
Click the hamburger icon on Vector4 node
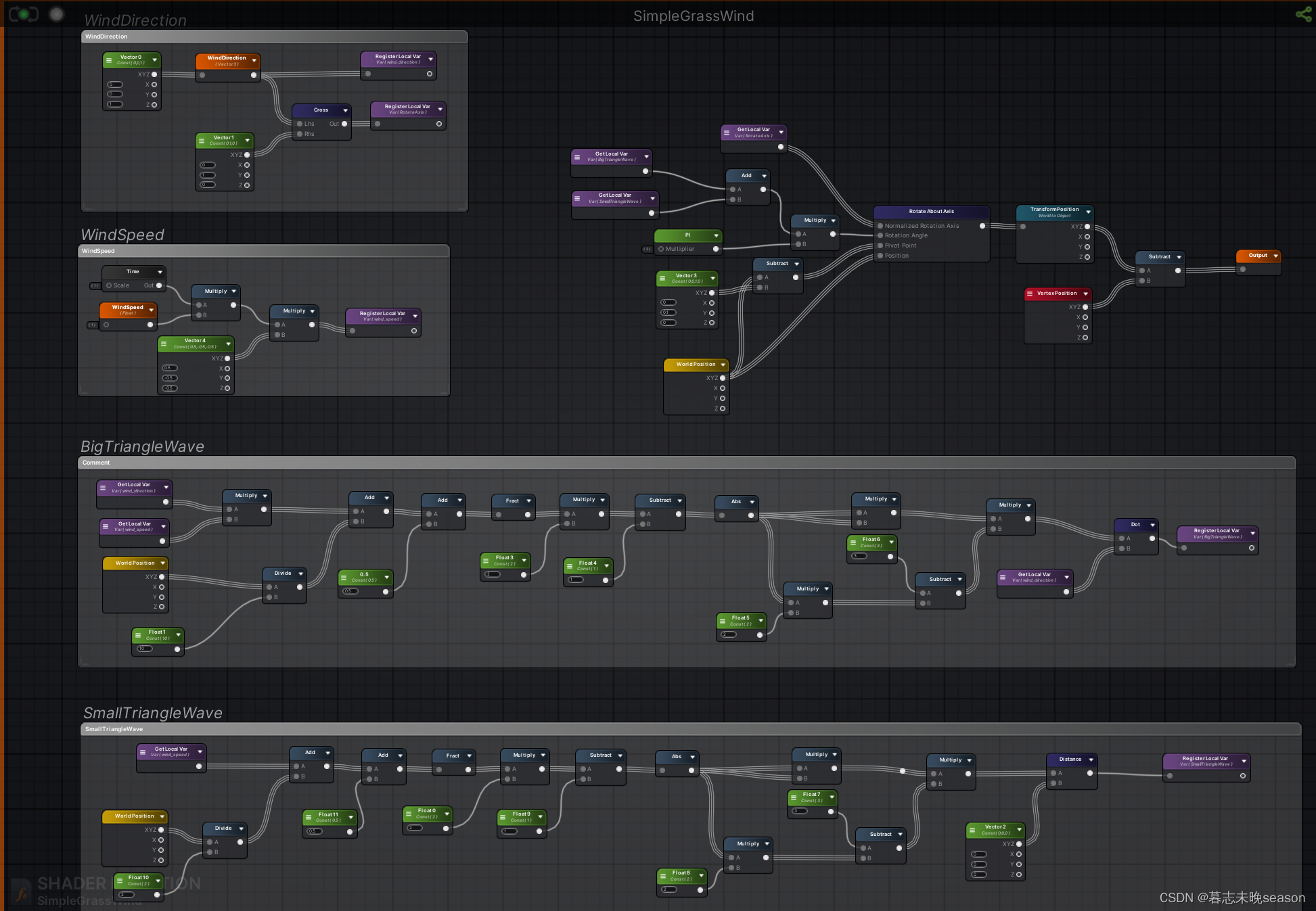tap(164, 344)
